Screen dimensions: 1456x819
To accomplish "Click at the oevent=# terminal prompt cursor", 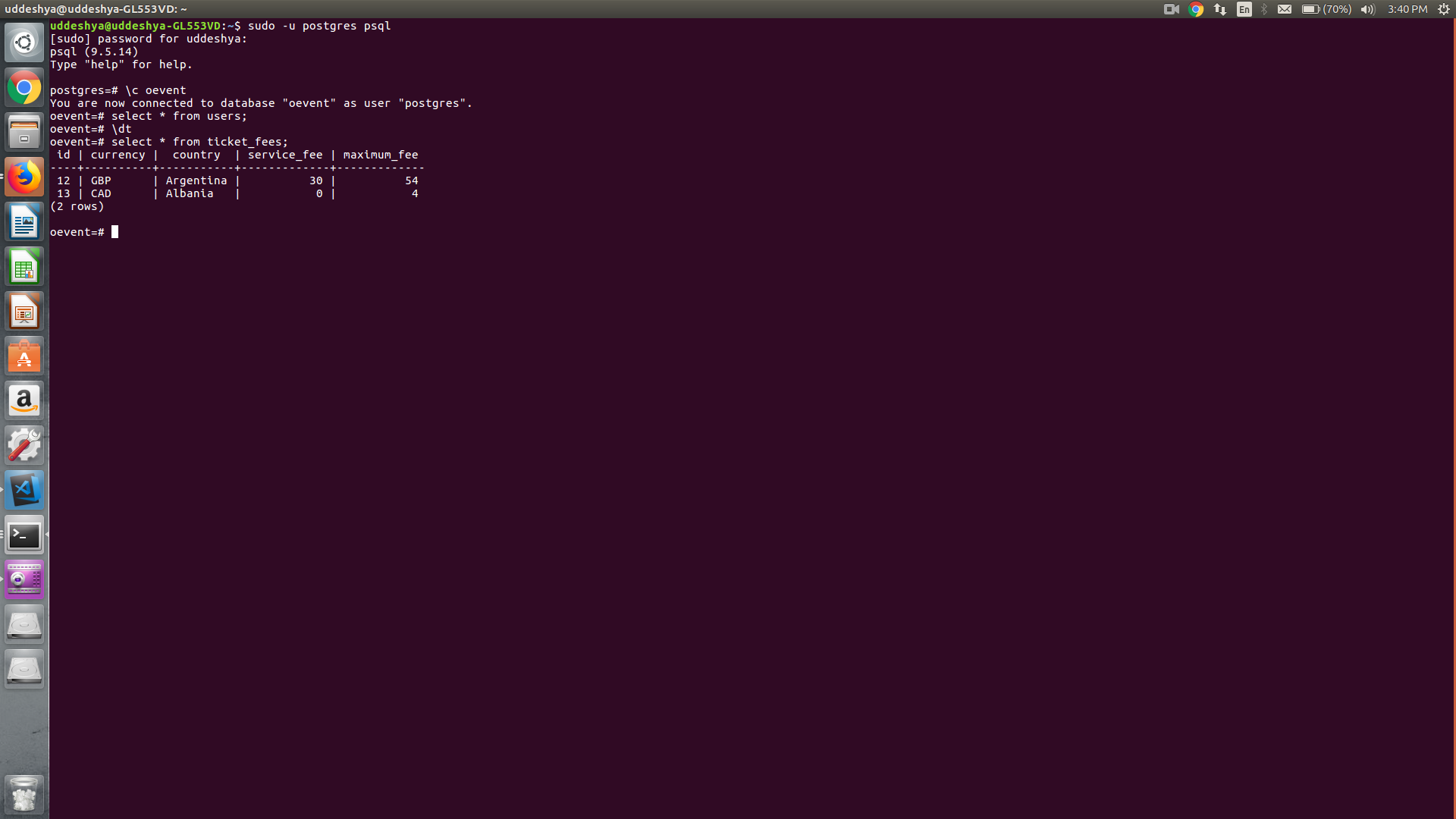I will pyautogui.click(x=115, y=232).
